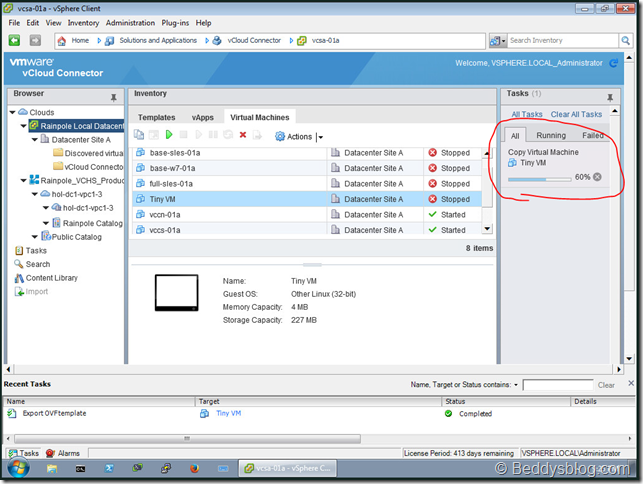Click the recent tasks filter text field
643x484 pixels.
(x=558, y=385)
